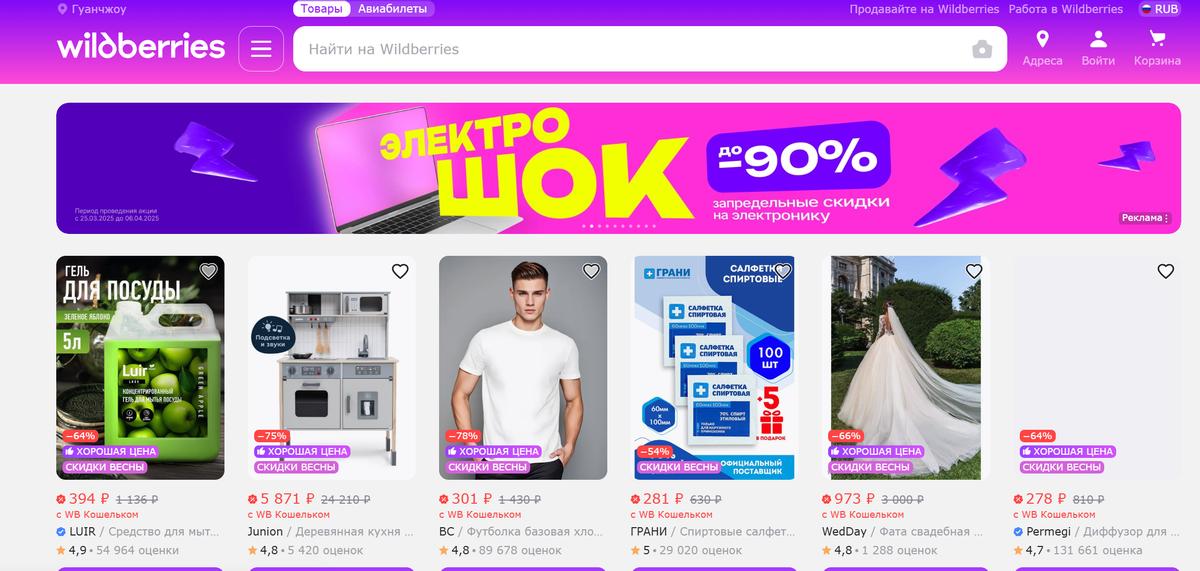Image resolution: width=1200 pixels, height=571 pixels.
Task: Open the Корзина shopping cart
Action: pos(1157,48)
